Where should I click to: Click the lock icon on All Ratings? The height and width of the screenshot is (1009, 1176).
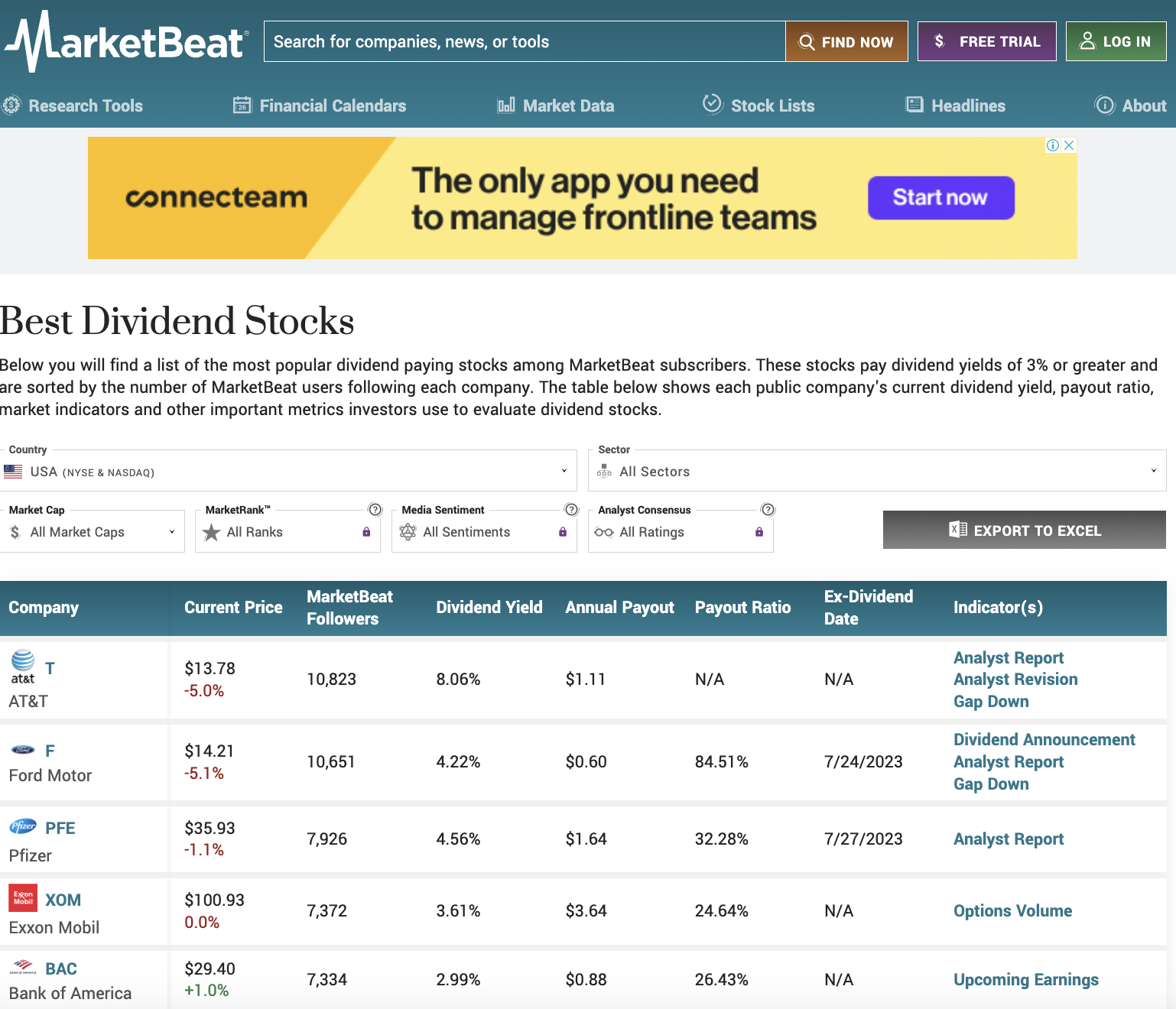click(759, 532)
